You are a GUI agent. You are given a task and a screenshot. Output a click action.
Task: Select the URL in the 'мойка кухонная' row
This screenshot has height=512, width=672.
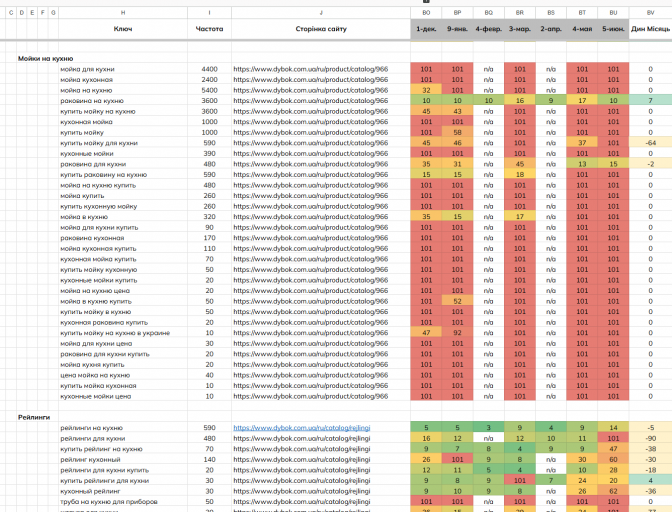pos(311,80)
